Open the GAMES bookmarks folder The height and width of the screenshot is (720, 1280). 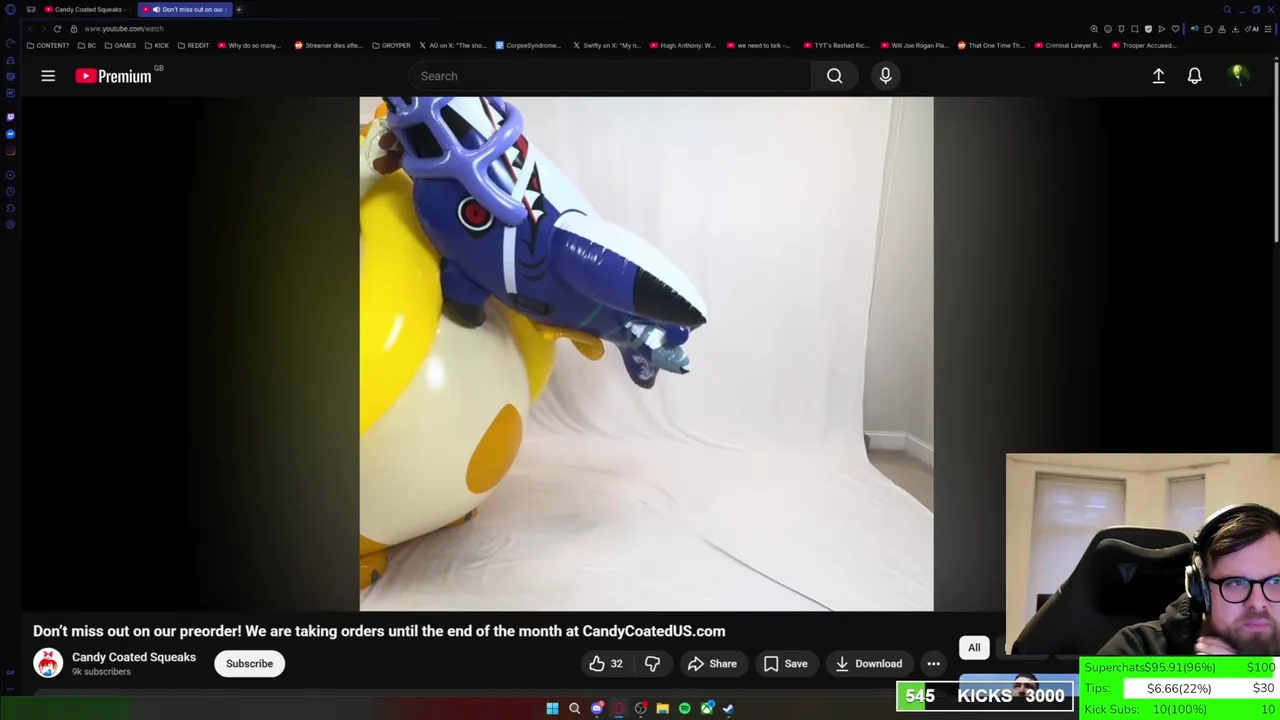click(121, 45)
